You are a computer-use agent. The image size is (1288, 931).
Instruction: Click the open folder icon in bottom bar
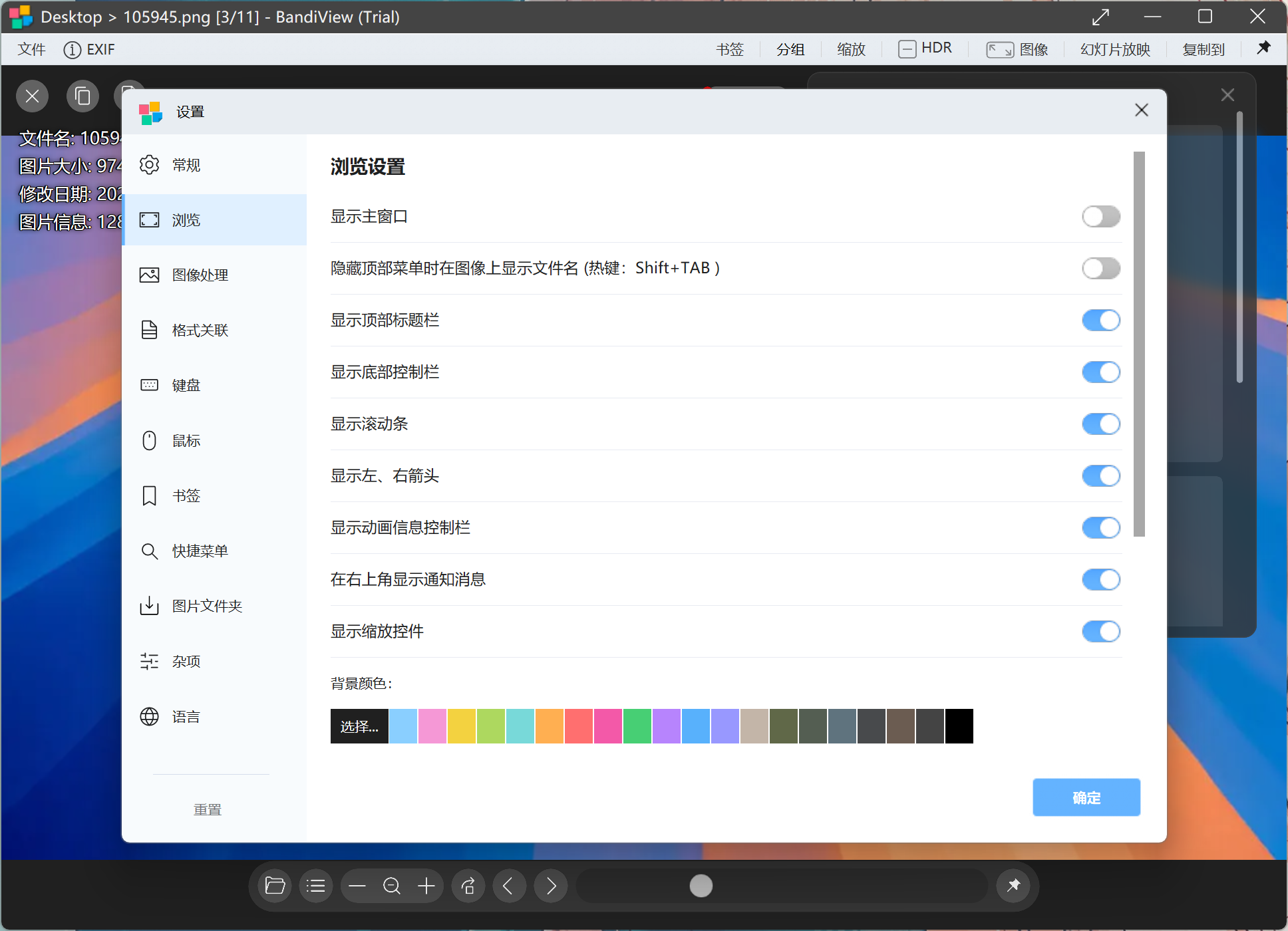tap(275, 886)
